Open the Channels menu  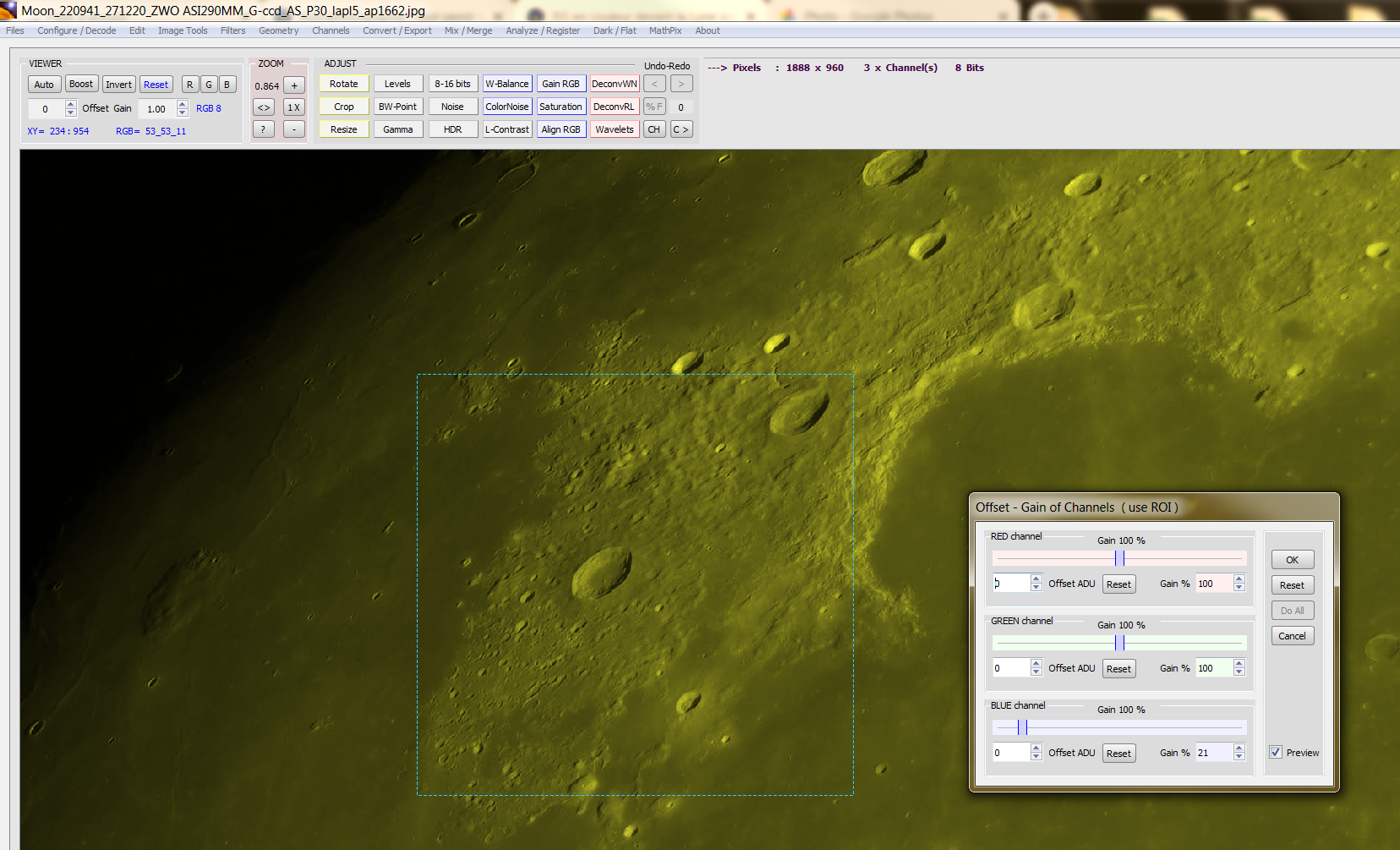click(x=331, y=30)
